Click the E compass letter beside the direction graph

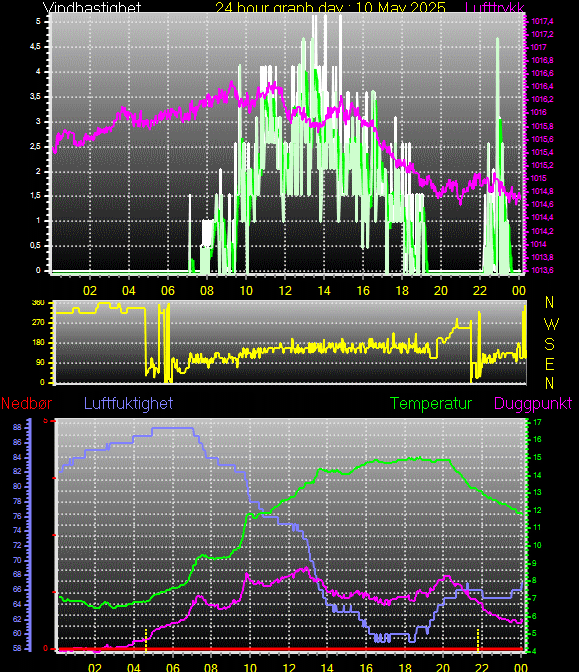549,364
